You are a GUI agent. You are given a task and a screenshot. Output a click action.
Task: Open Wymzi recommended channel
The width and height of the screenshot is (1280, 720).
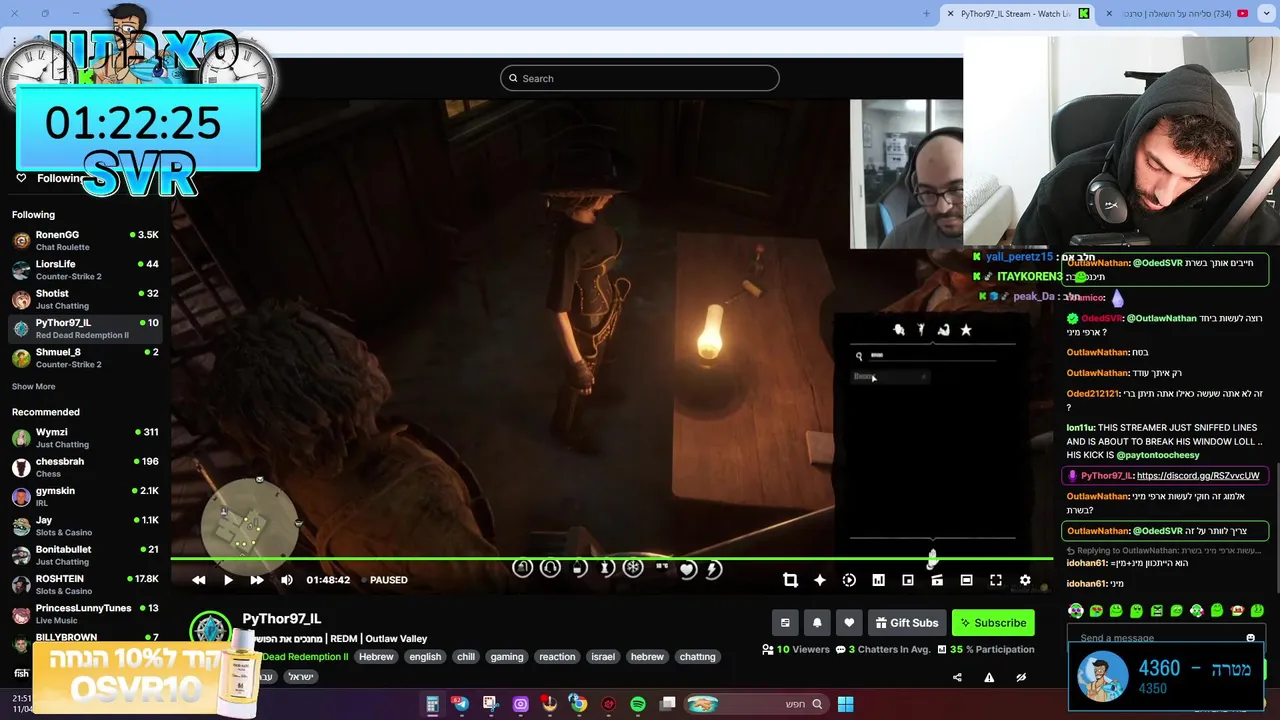(x=85, y=438)
